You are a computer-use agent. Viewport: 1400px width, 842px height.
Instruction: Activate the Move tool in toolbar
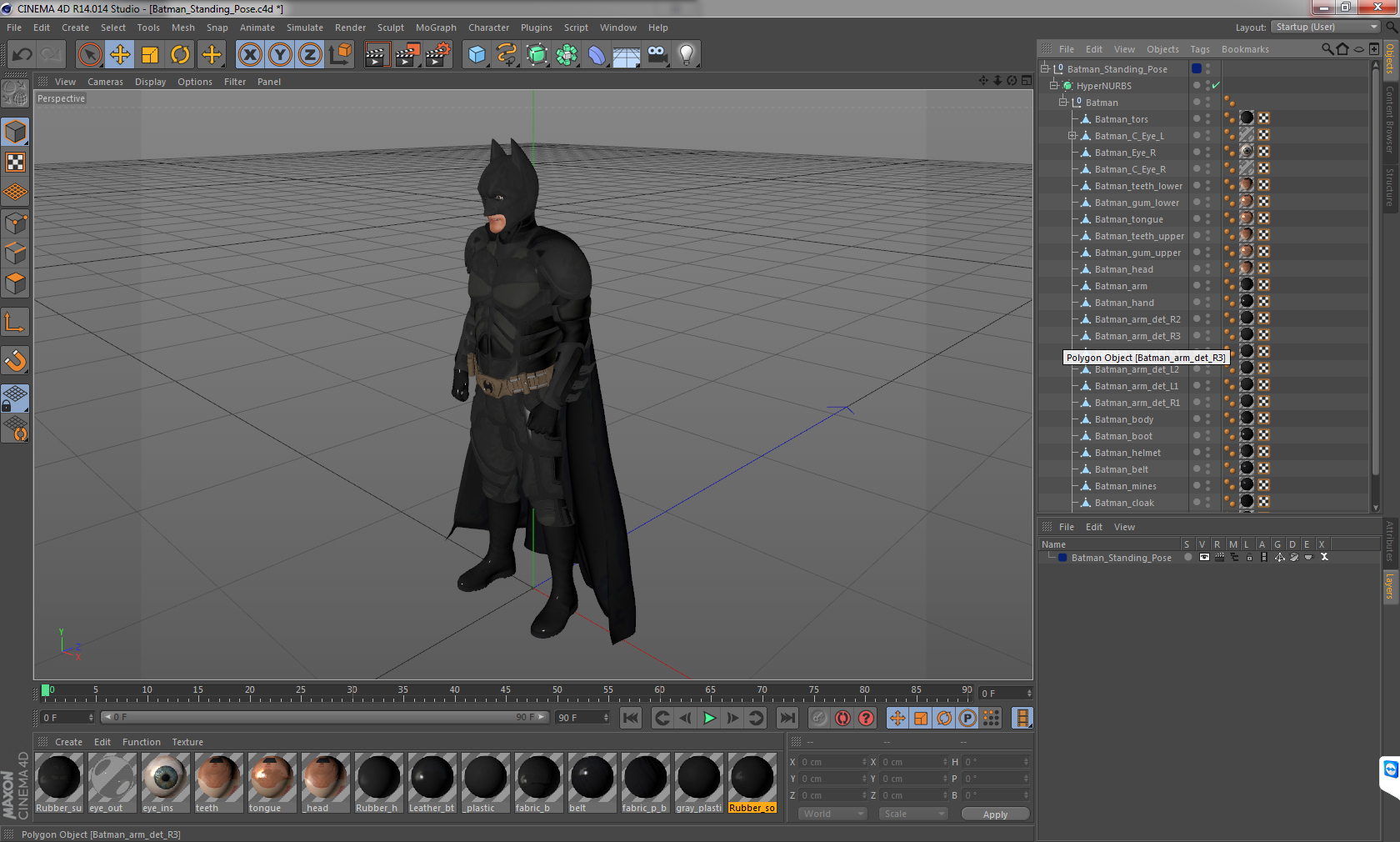(120, 55)
